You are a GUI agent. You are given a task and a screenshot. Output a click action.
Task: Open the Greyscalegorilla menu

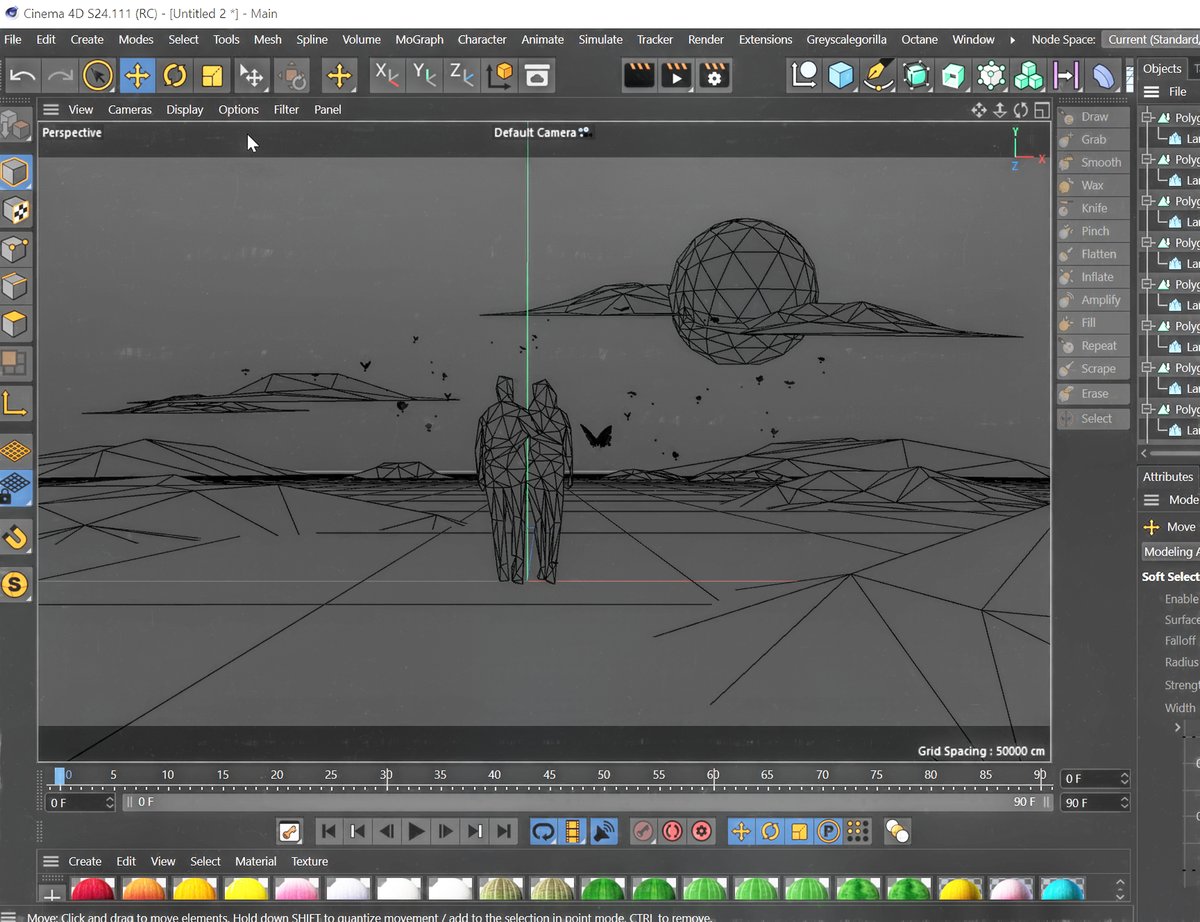(x=847, y=39)
